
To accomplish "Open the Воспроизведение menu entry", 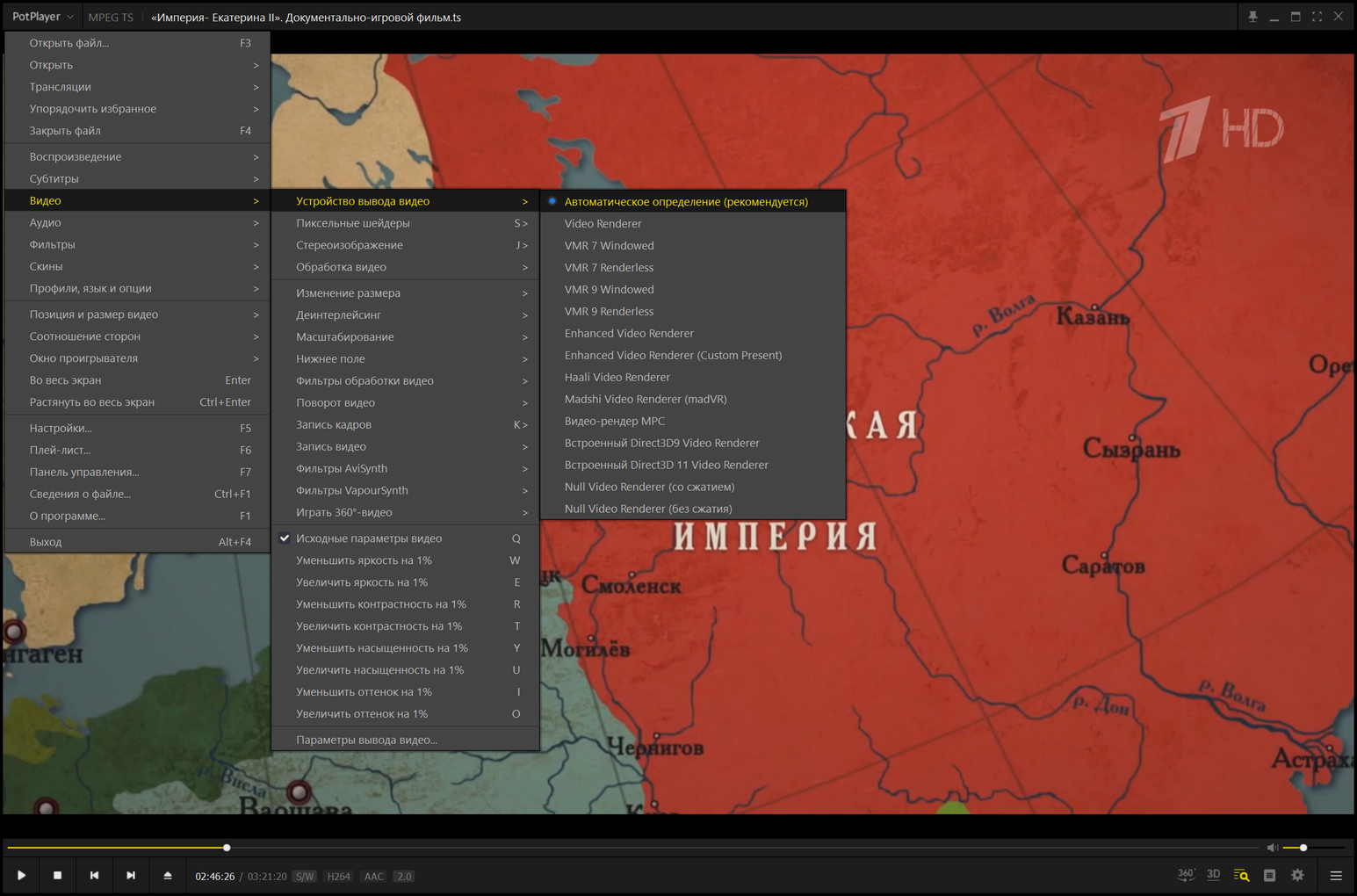I will tap(137, 156).
